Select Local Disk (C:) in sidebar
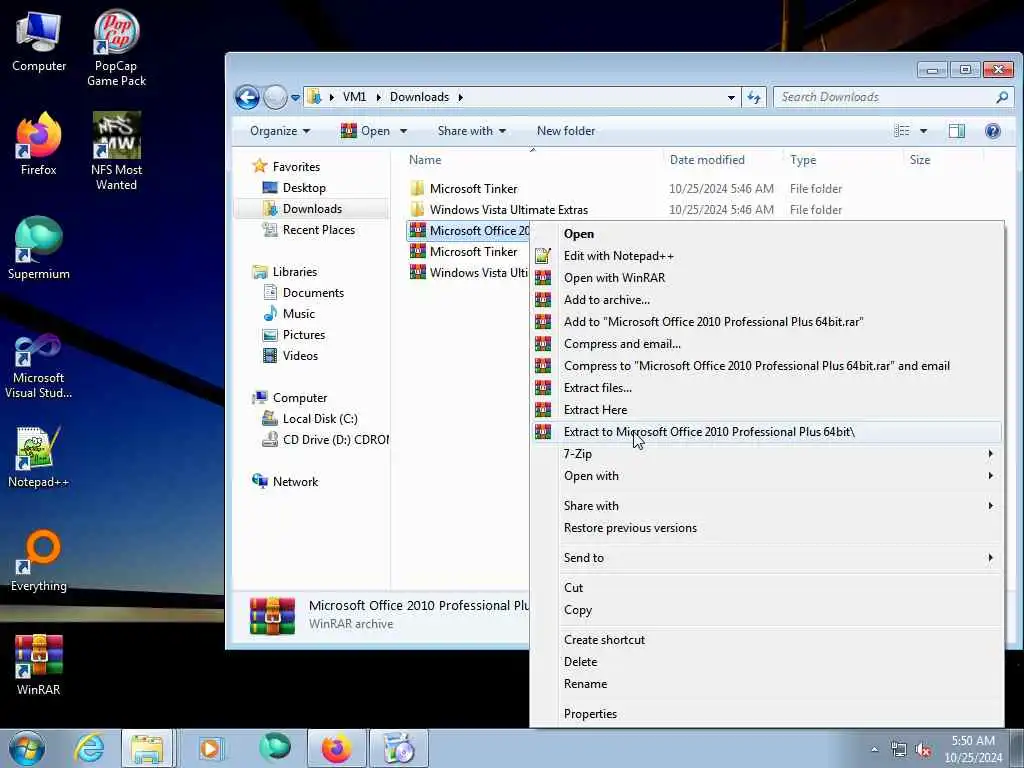Screen dimensions: 1024x768 coord(320,419)
